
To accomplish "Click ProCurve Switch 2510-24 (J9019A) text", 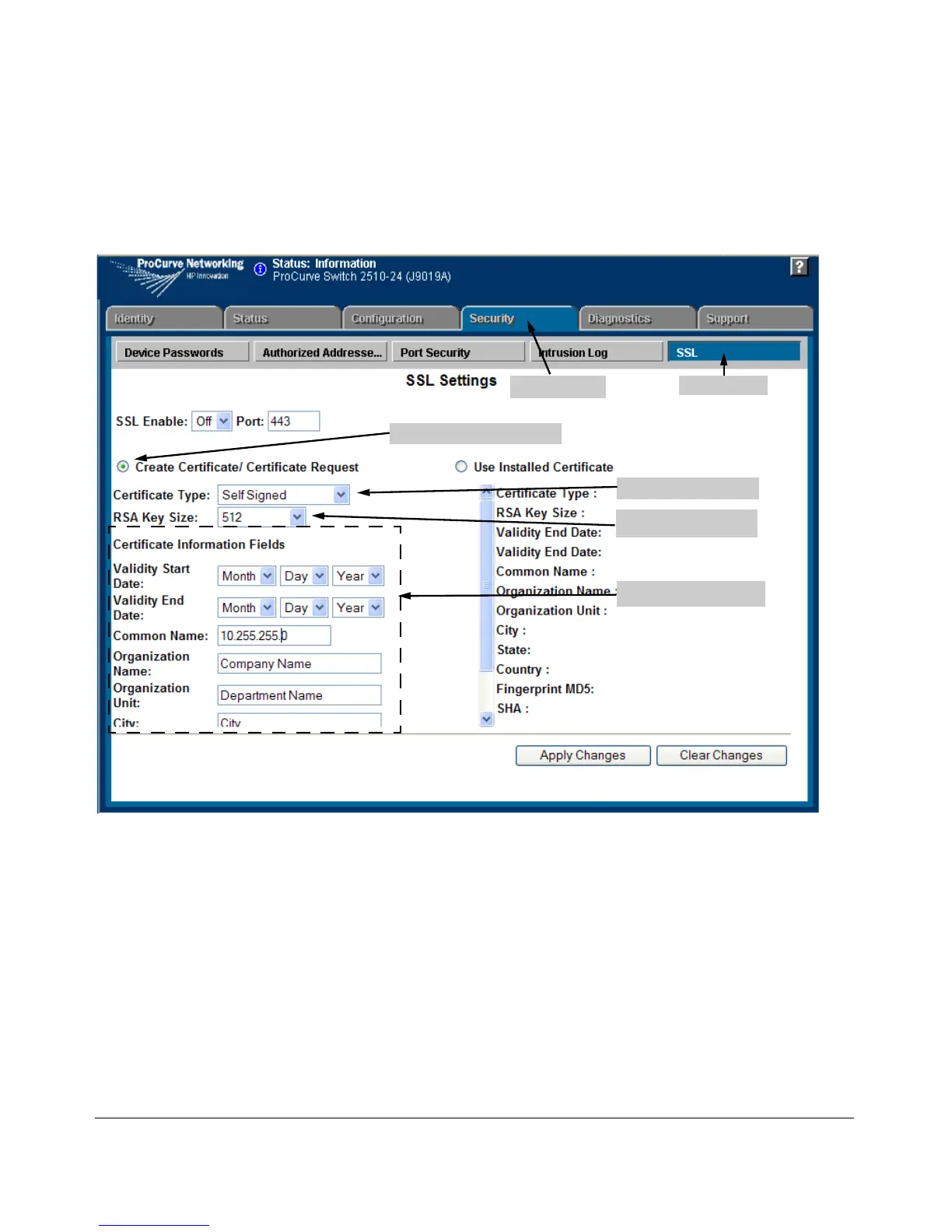I will 362,276.
